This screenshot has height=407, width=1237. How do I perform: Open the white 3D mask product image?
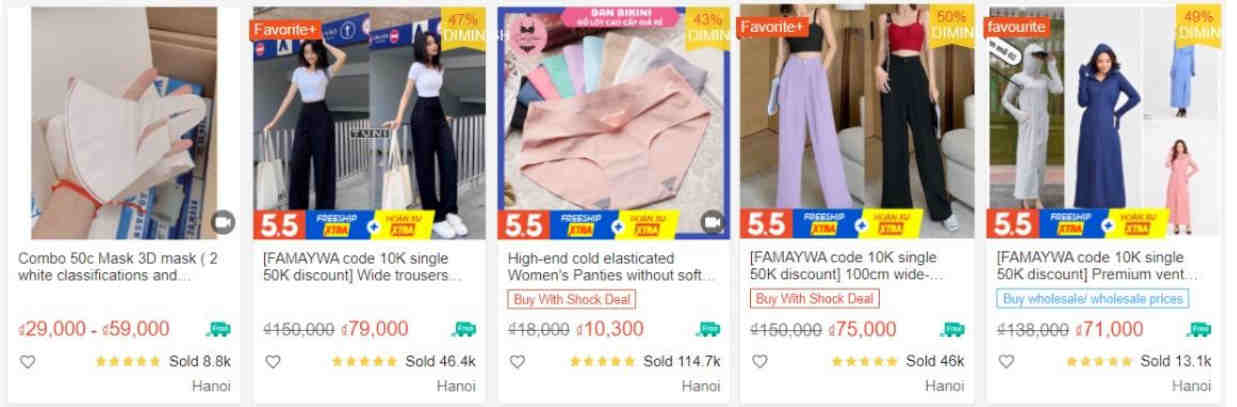click(124, 123)
